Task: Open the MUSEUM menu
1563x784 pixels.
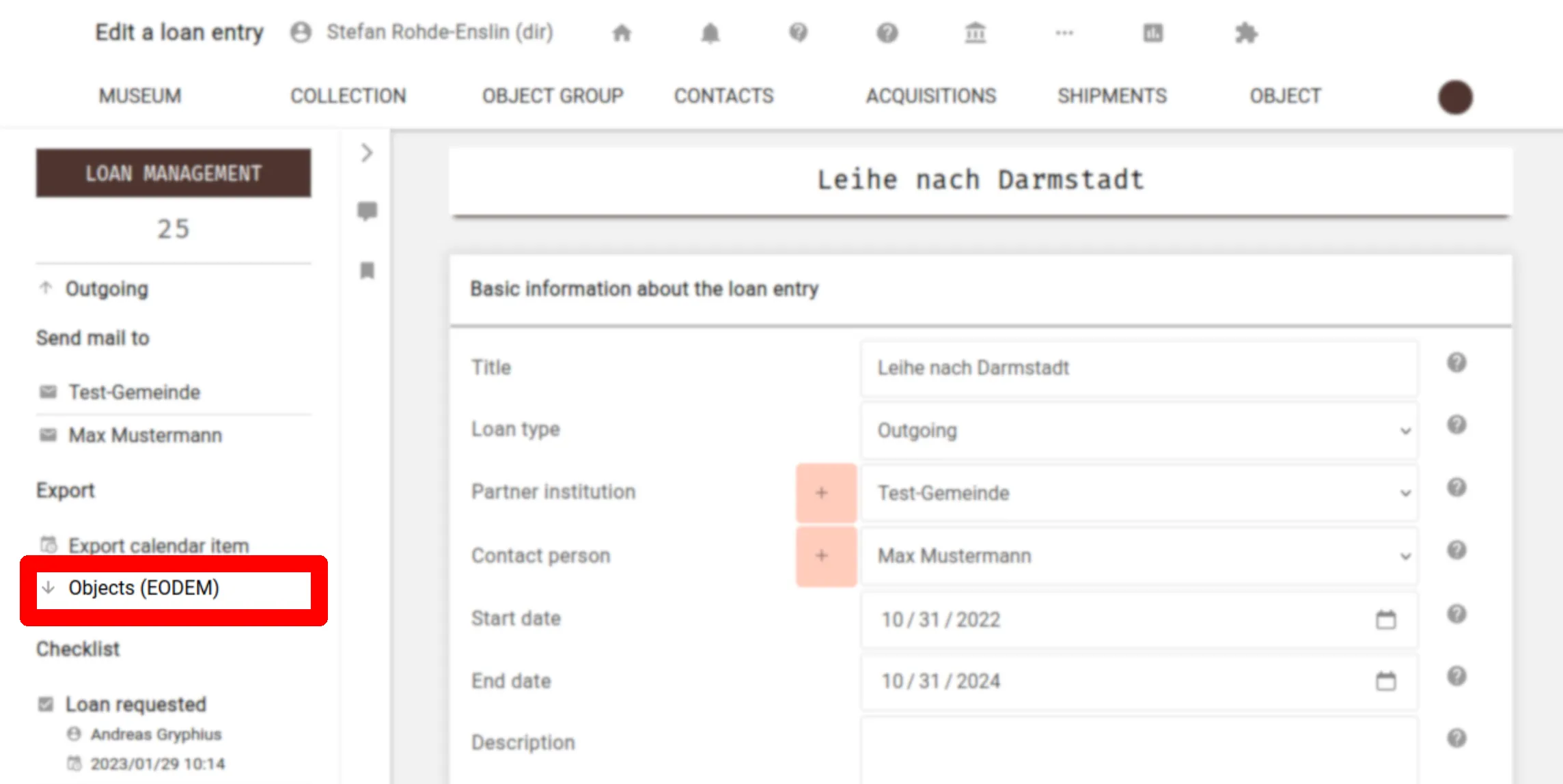Action: (x=140, y=96)
